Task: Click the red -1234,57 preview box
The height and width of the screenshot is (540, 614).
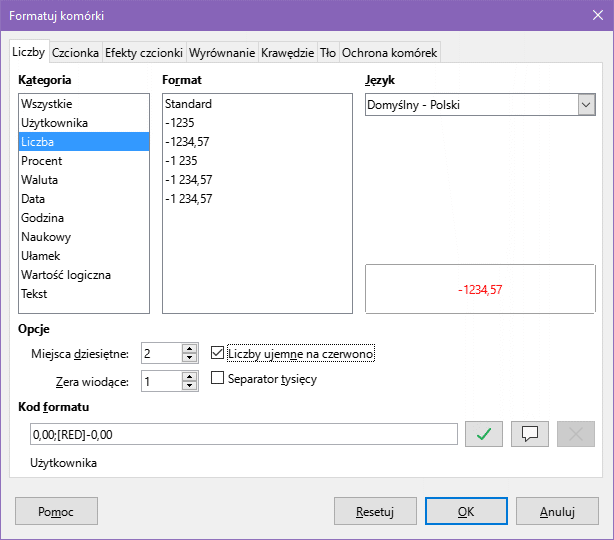Action: coord(480,289)
